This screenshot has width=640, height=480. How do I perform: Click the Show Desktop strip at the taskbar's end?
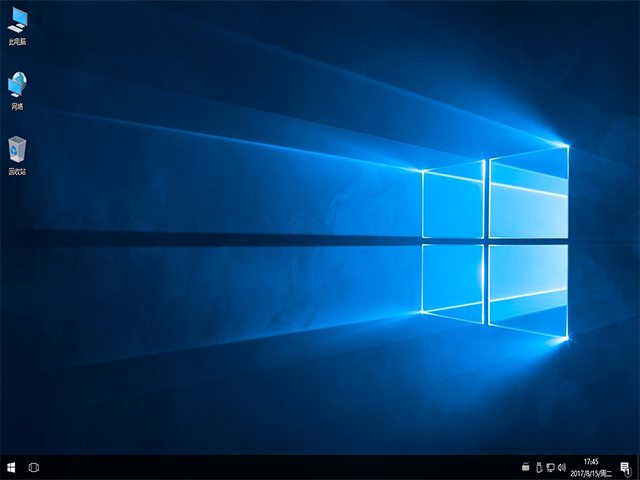click(x=638, y=467)
